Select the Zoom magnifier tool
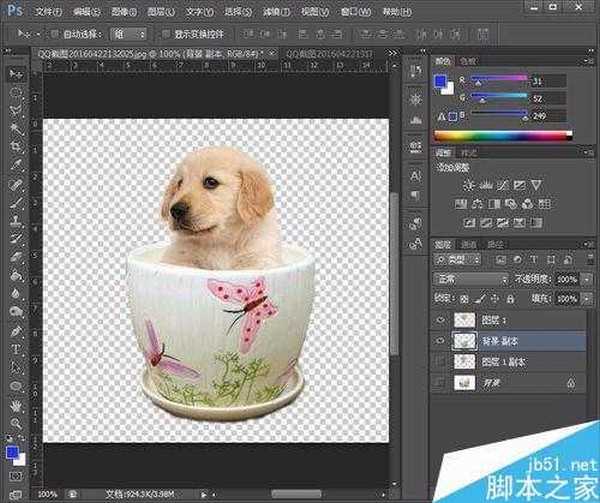Screen dimensions: 600x503 (x=16, y=425)
